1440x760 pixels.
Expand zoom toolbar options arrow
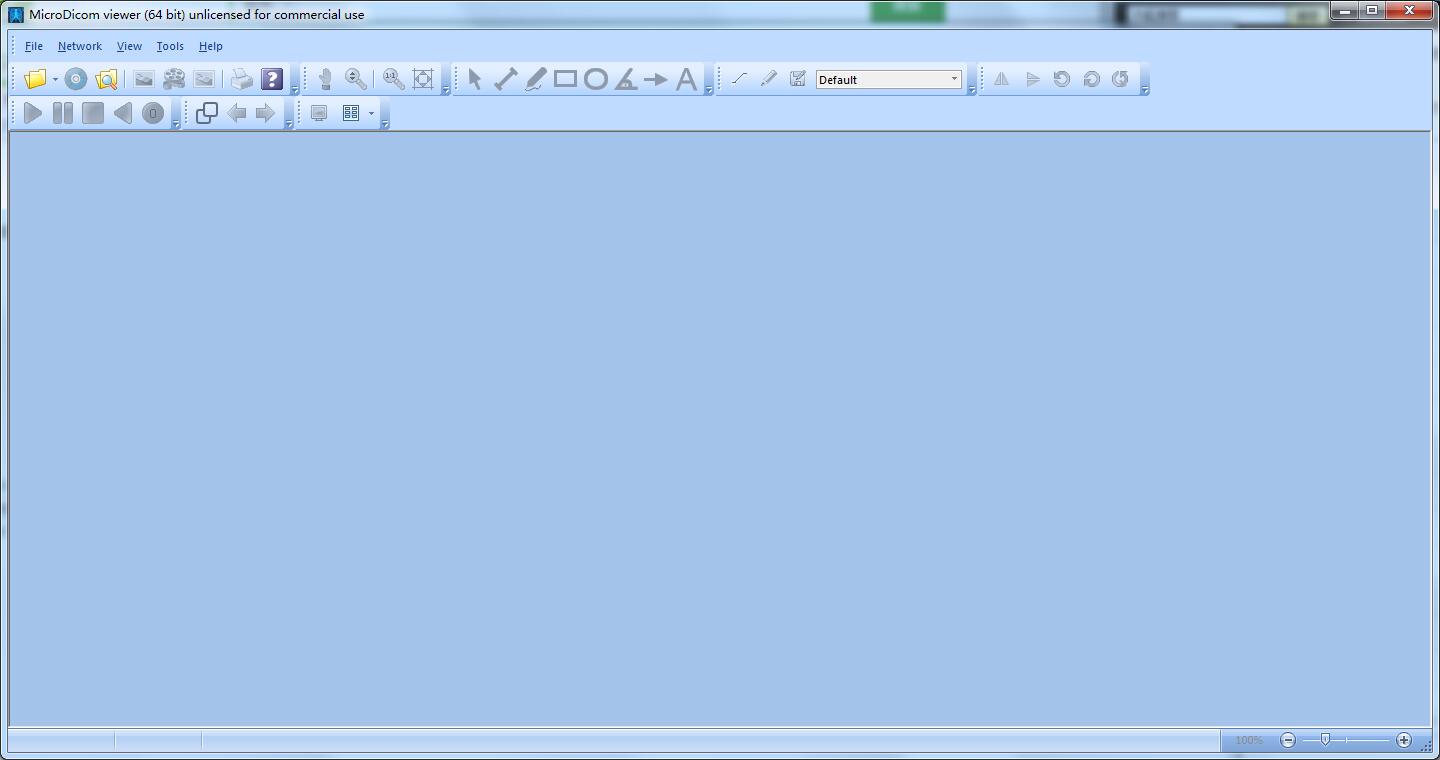pos(446,90)
